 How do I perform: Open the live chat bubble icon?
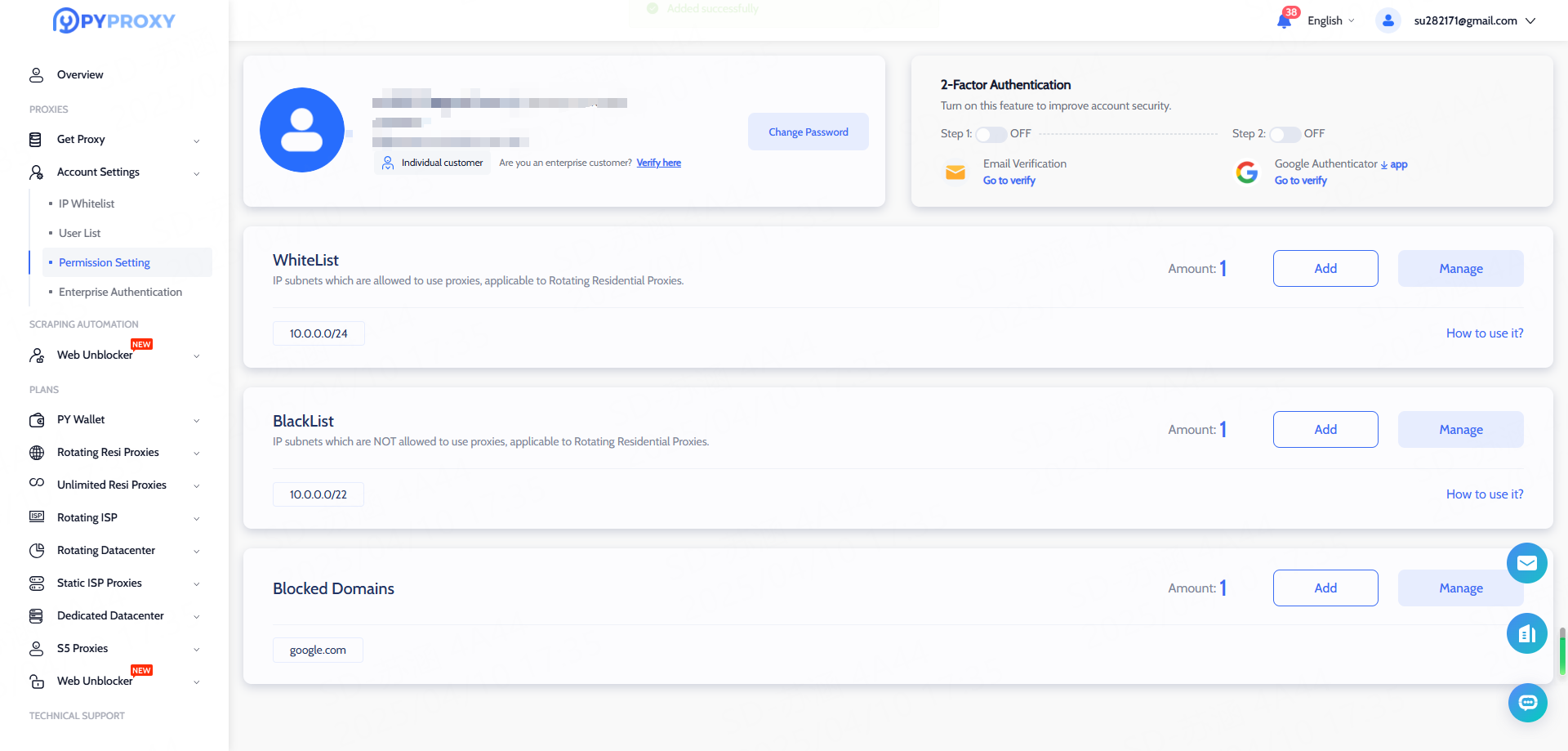point(1526,703)
